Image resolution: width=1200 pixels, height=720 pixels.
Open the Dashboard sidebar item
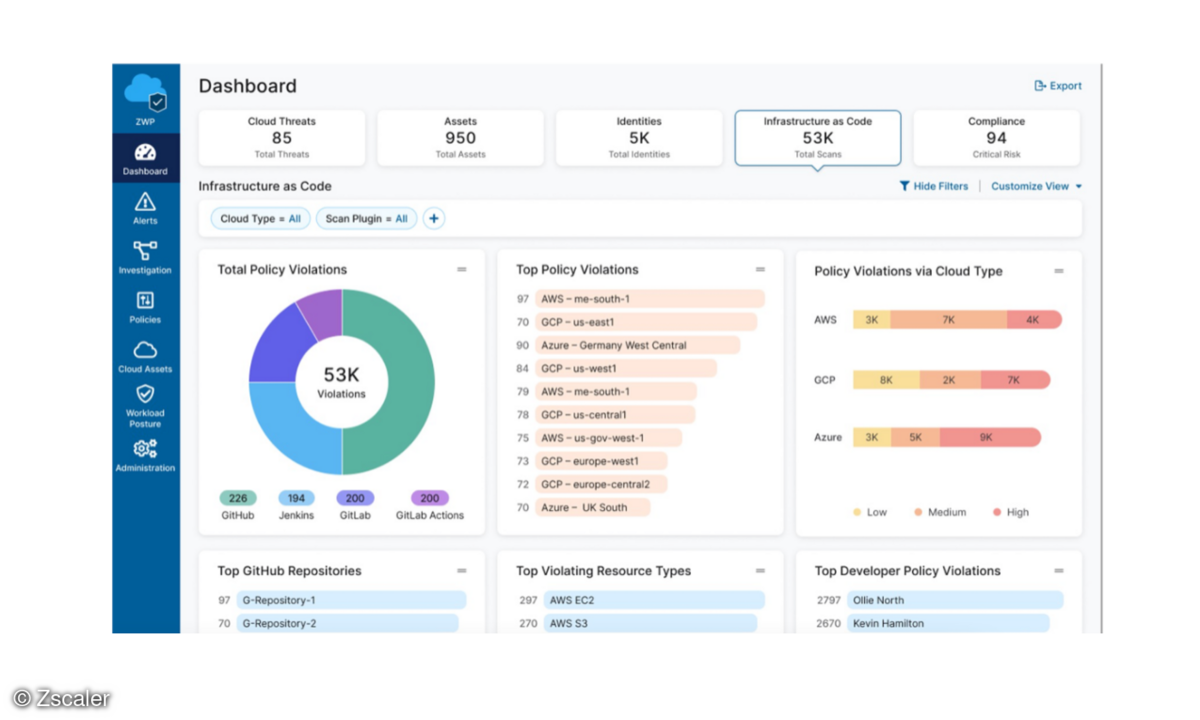click(x=146, y=159)
